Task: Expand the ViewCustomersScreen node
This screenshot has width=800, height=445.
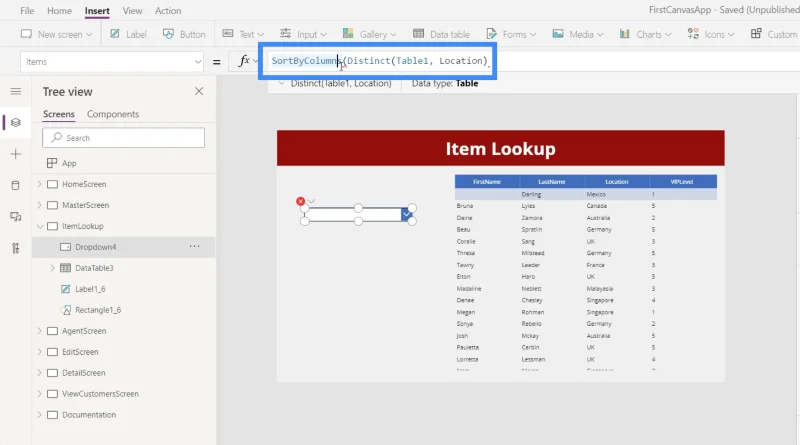Action: click(39, 393)
